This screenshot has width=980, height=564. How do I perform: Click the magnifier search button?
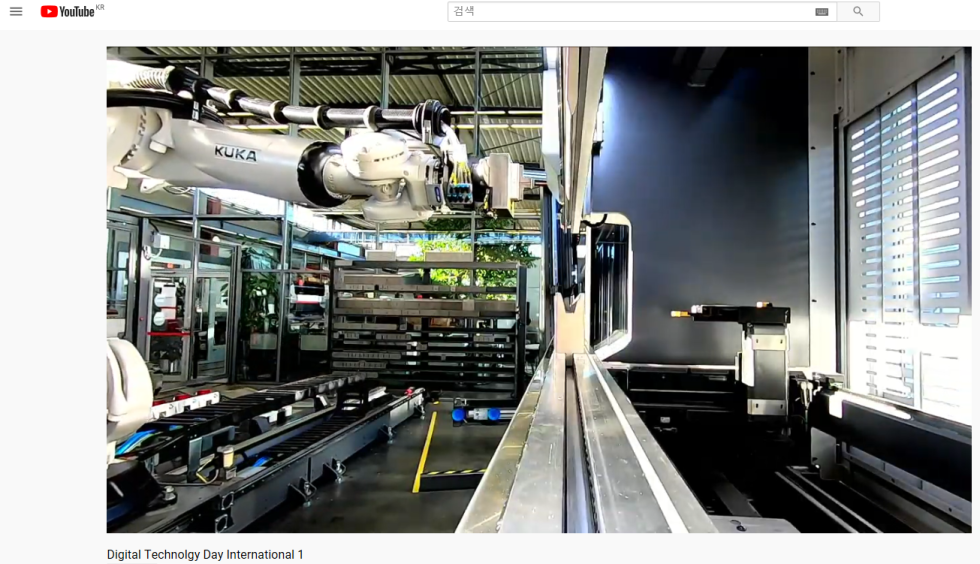858,11
